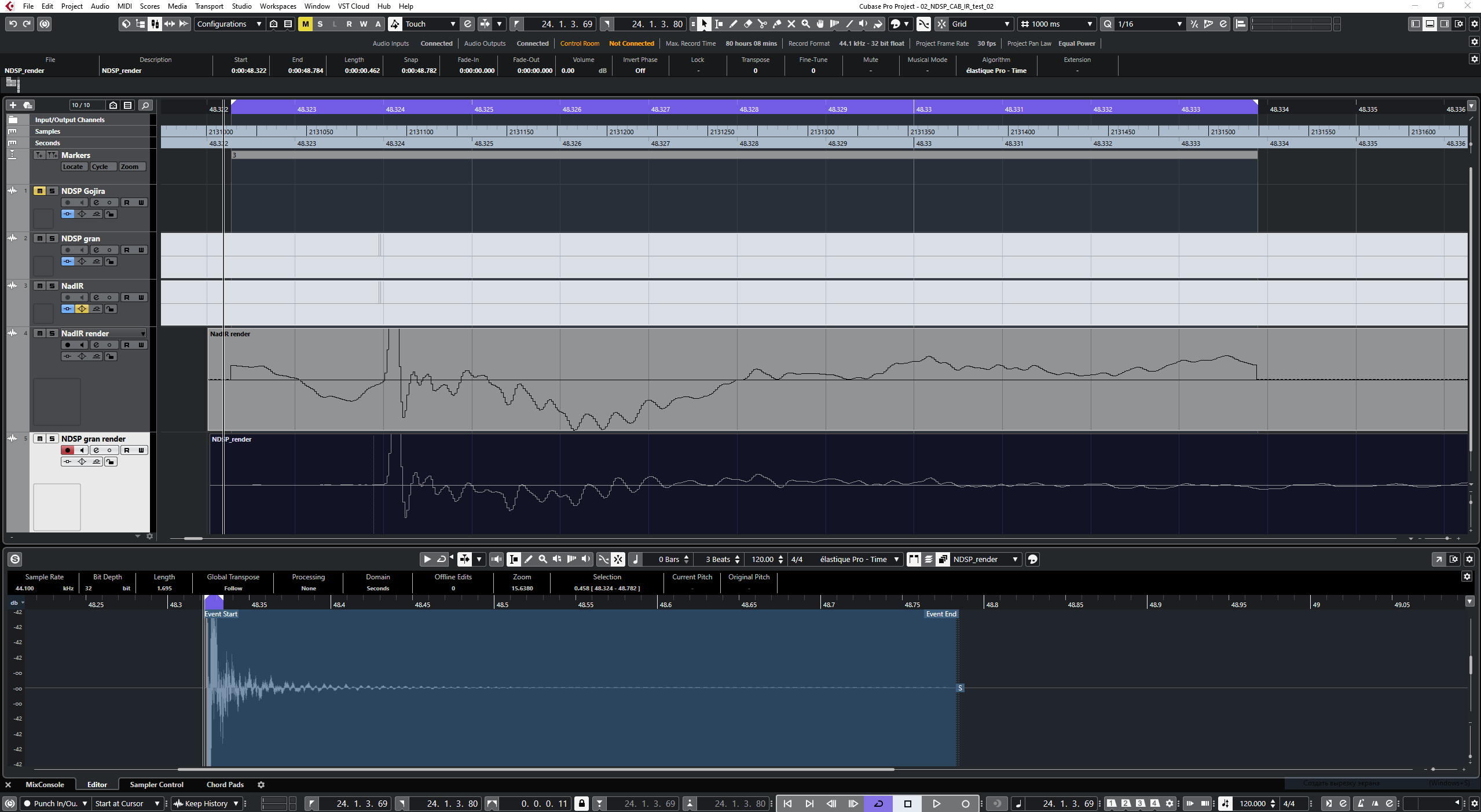
Task: Open the Transport menu
Action: [x=208, y=6]
